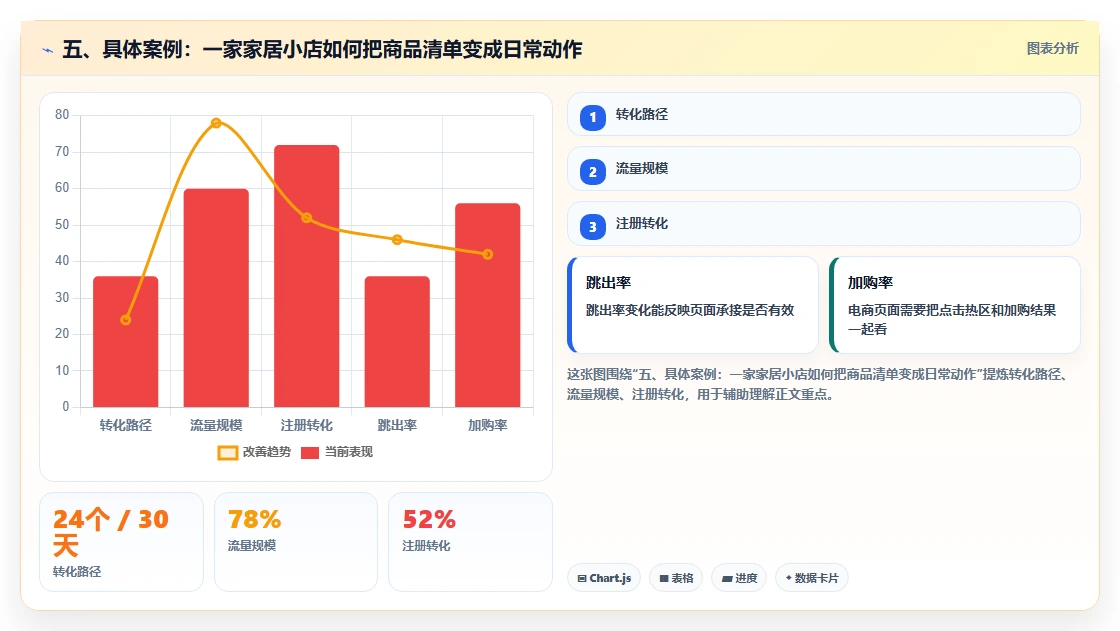
Task: Click the trend line point above 转化路径 bar
Action: tap(126, 319)
